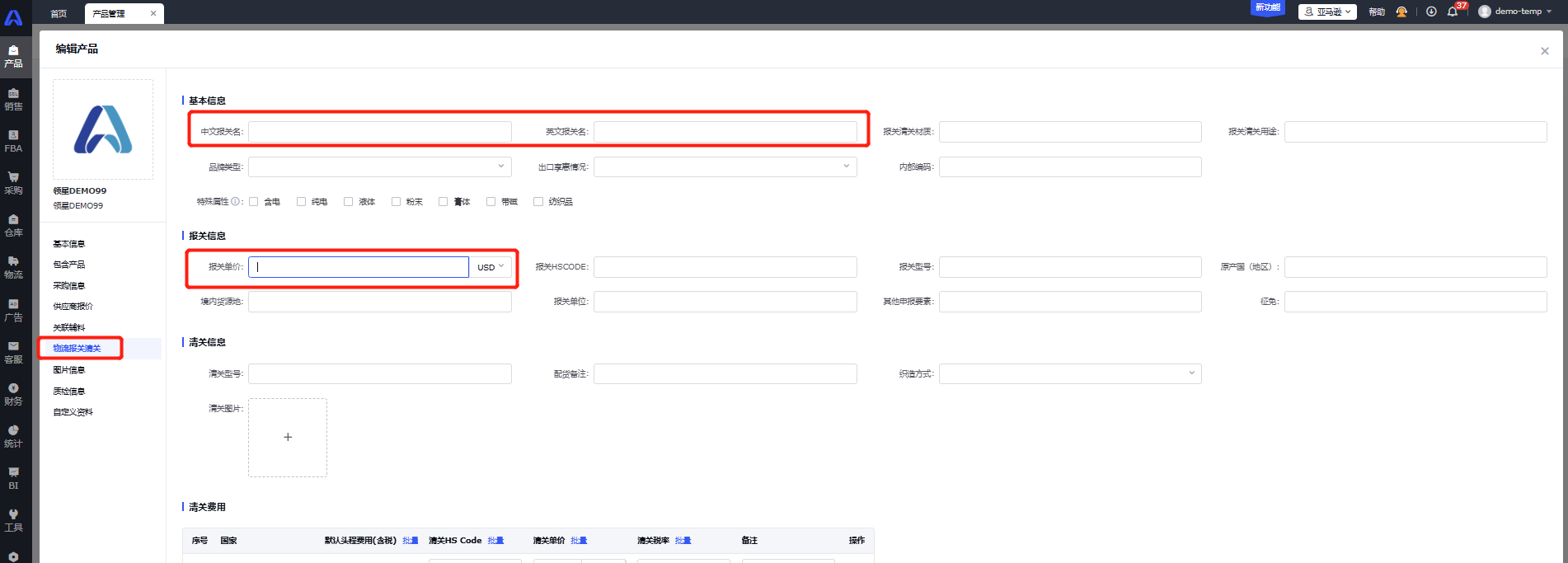Go to 采购 (Purchasing) in sidebar

pyautogui.click(x=13, y=183)
